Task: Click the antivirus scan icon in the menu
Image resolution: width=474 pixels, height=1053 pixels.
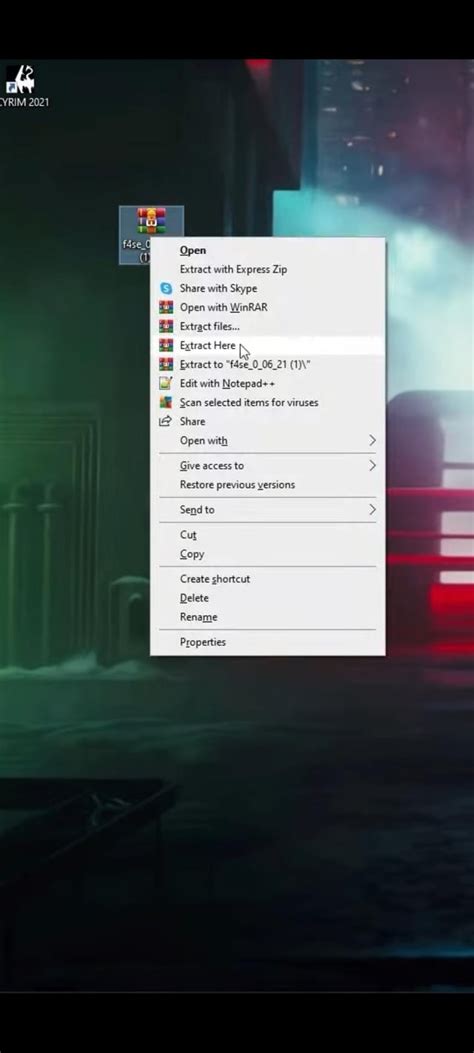Action: (x=166, y=402)
